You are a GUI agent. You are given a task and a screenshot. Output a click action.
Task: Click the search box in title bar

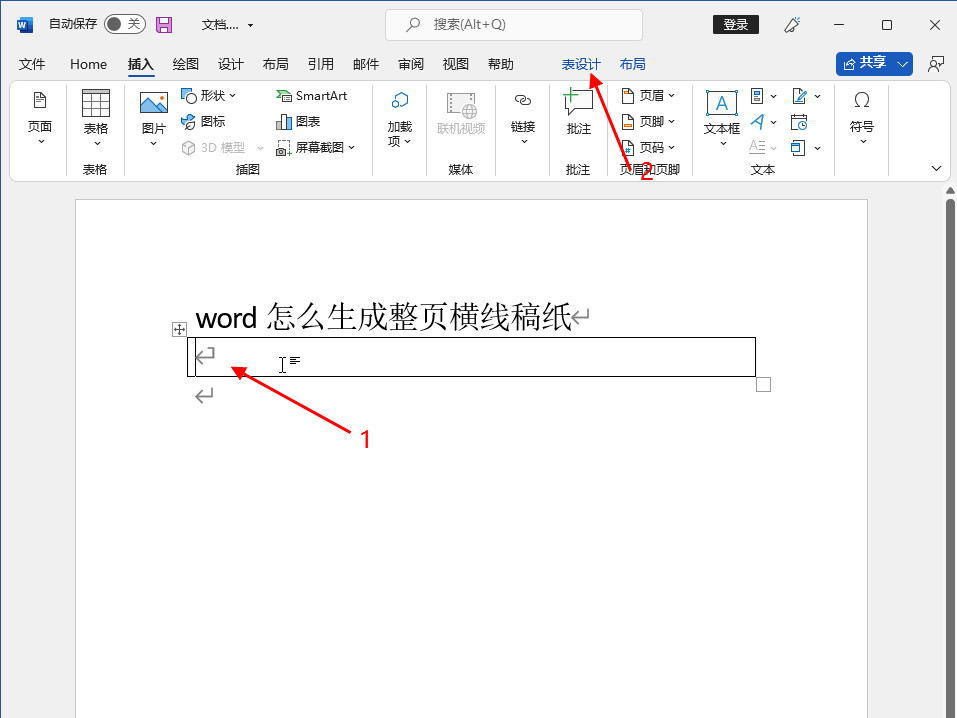pos(514,24)
